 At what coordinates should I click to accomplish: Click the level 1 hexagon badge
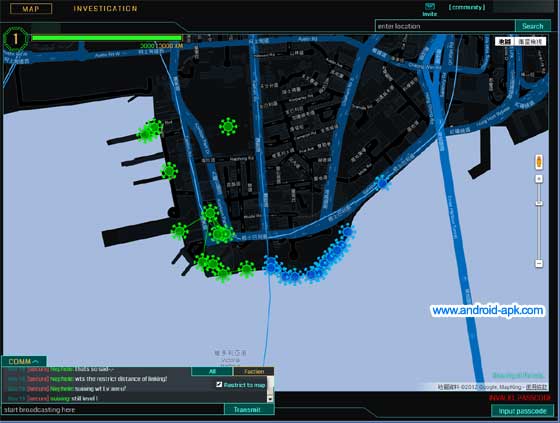[15, 39]
